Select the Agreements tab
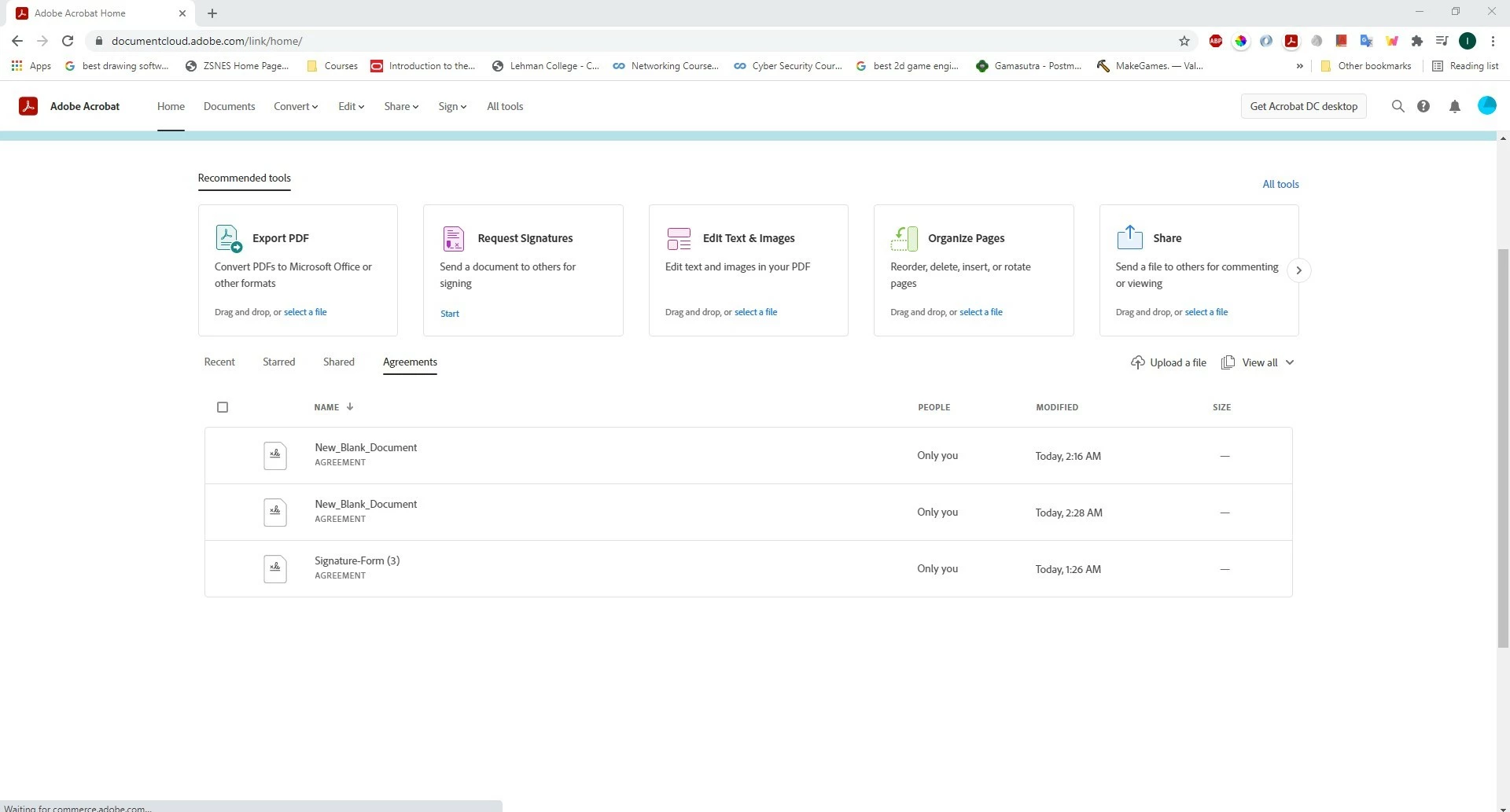The width and height of the screenshot is (1510, 812). [410, 362]
